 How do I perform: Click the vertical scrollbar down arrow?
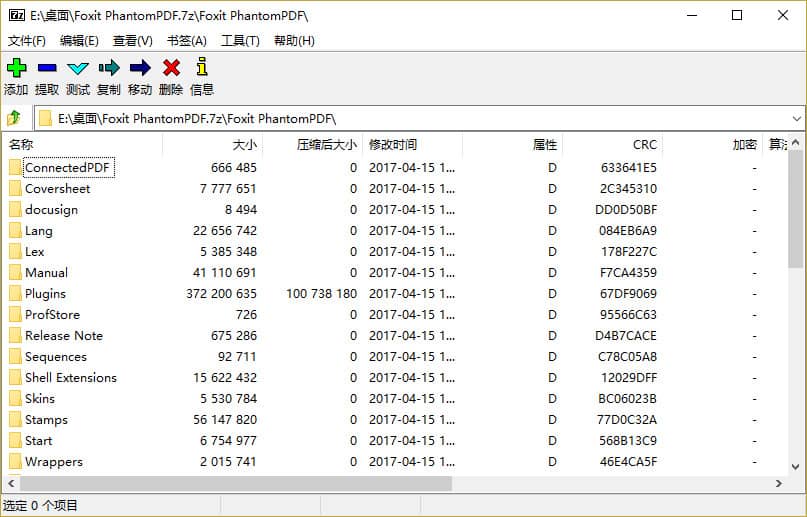(796, 465)
